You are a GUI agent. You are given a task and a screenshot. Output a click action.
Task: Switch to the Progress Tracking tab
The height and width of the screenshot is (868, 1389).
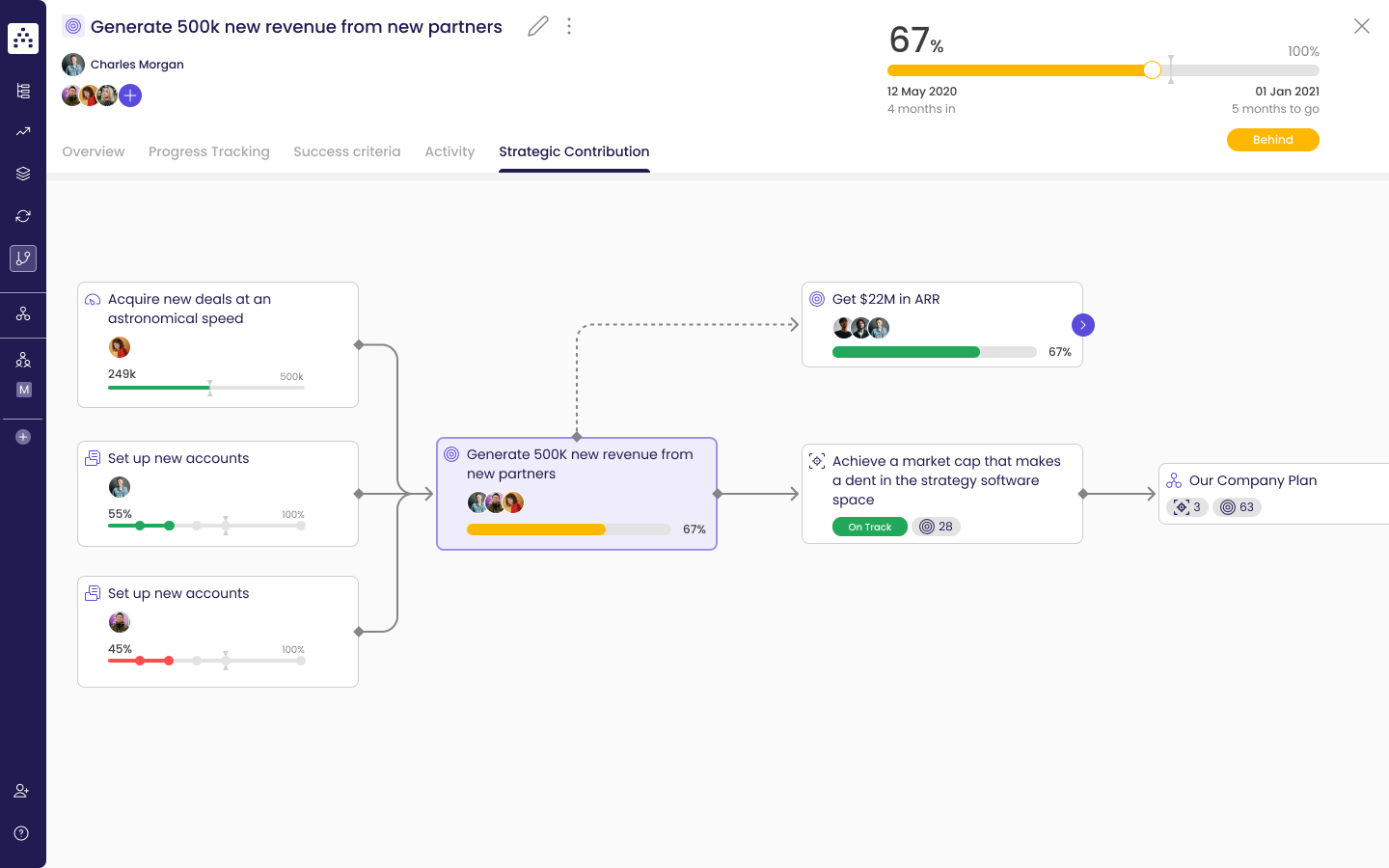(x=209, y=151)
